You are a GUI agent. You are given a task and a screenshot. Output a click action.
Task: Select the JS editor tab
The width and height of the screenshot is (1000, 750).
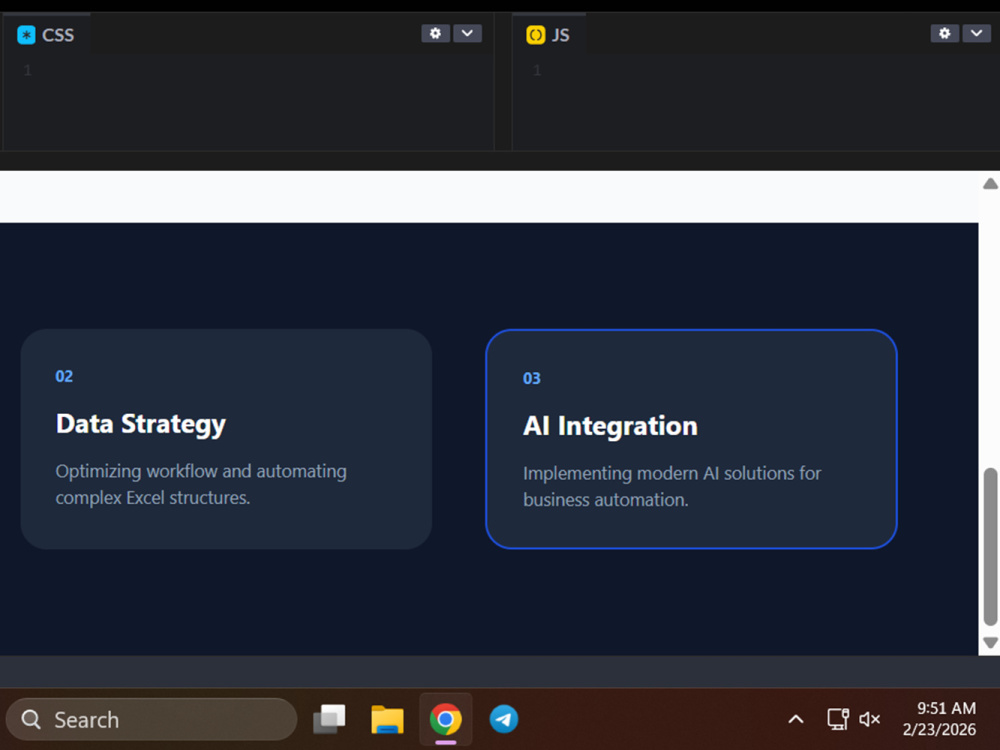(548, 34)
